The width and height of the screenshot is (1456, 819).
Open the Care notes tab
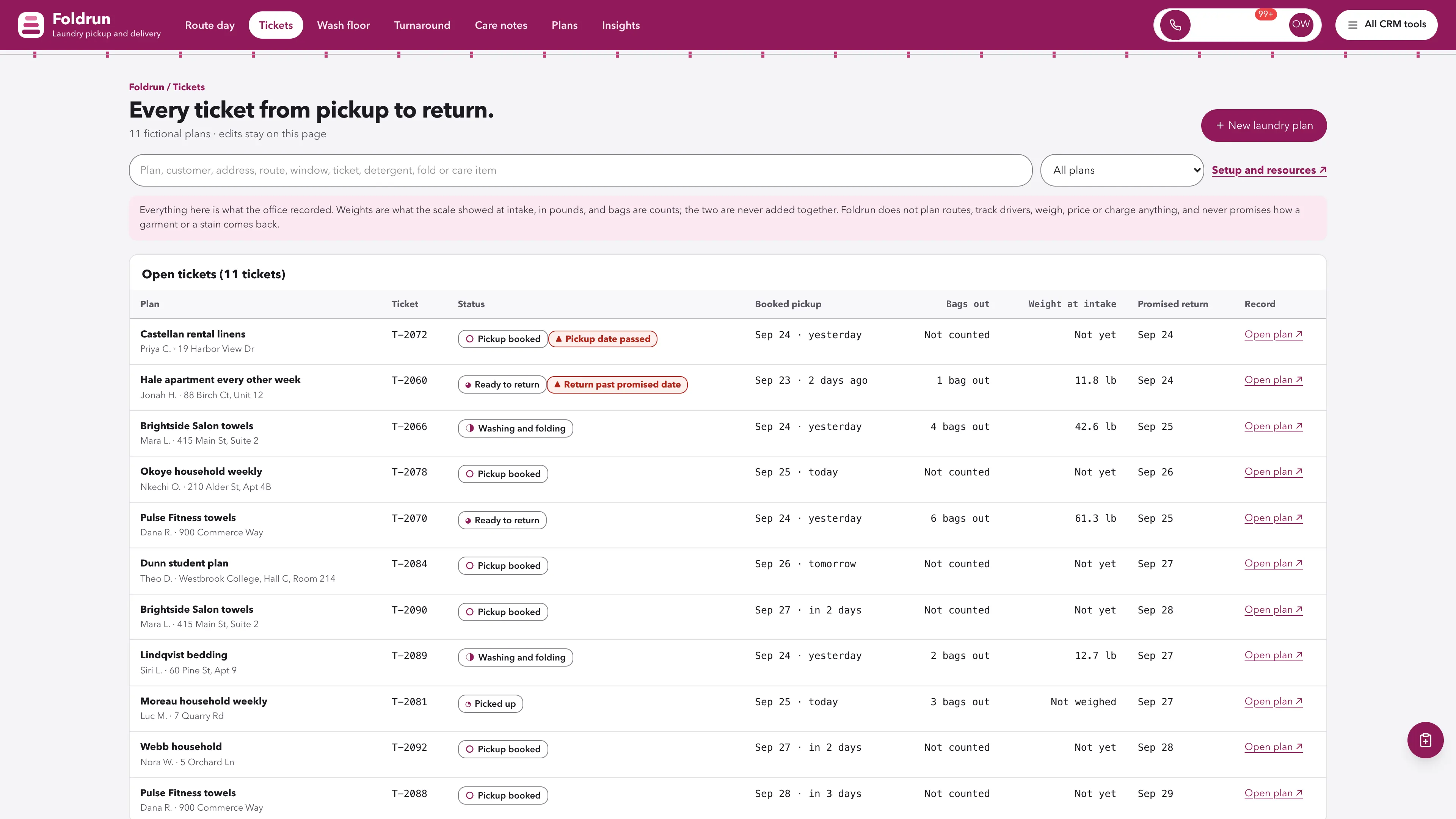coord(501,25)
